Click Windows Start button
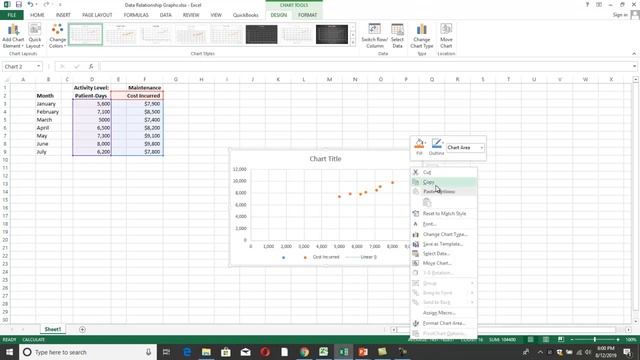Image resolution: width=640 pixels, height=360 pixels. coord(9,352)
